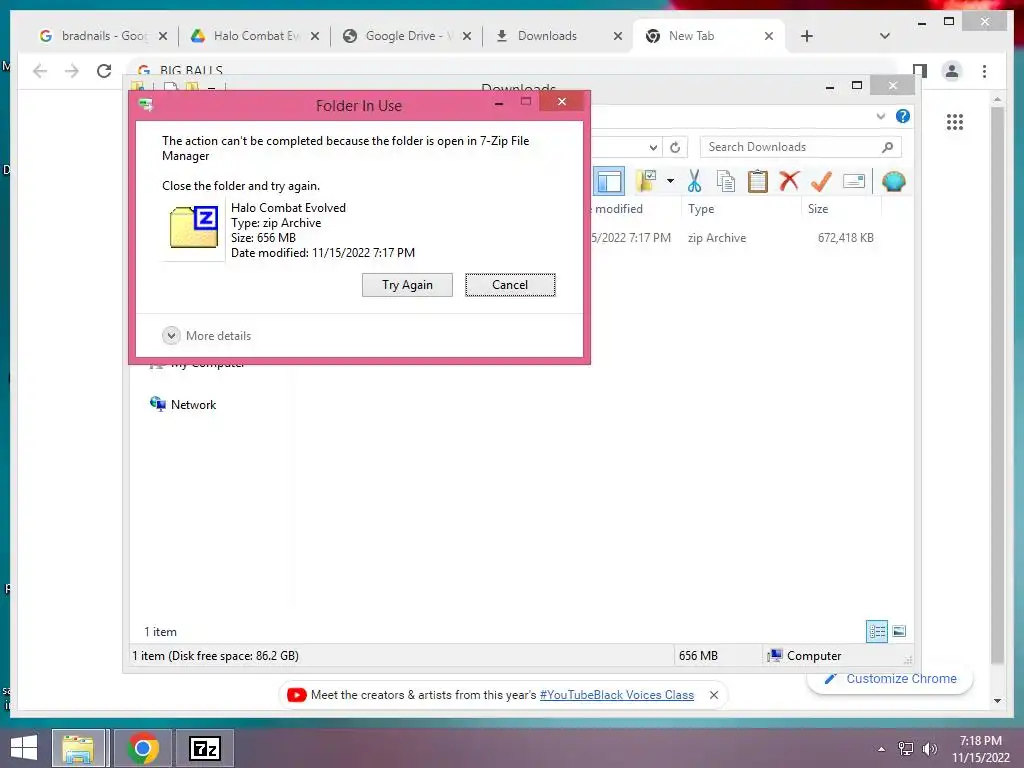Click the Classic Shell seashell icon
Image resolution: width=1024 pixels, height=768 pixels.
click(x=893, y=181)
